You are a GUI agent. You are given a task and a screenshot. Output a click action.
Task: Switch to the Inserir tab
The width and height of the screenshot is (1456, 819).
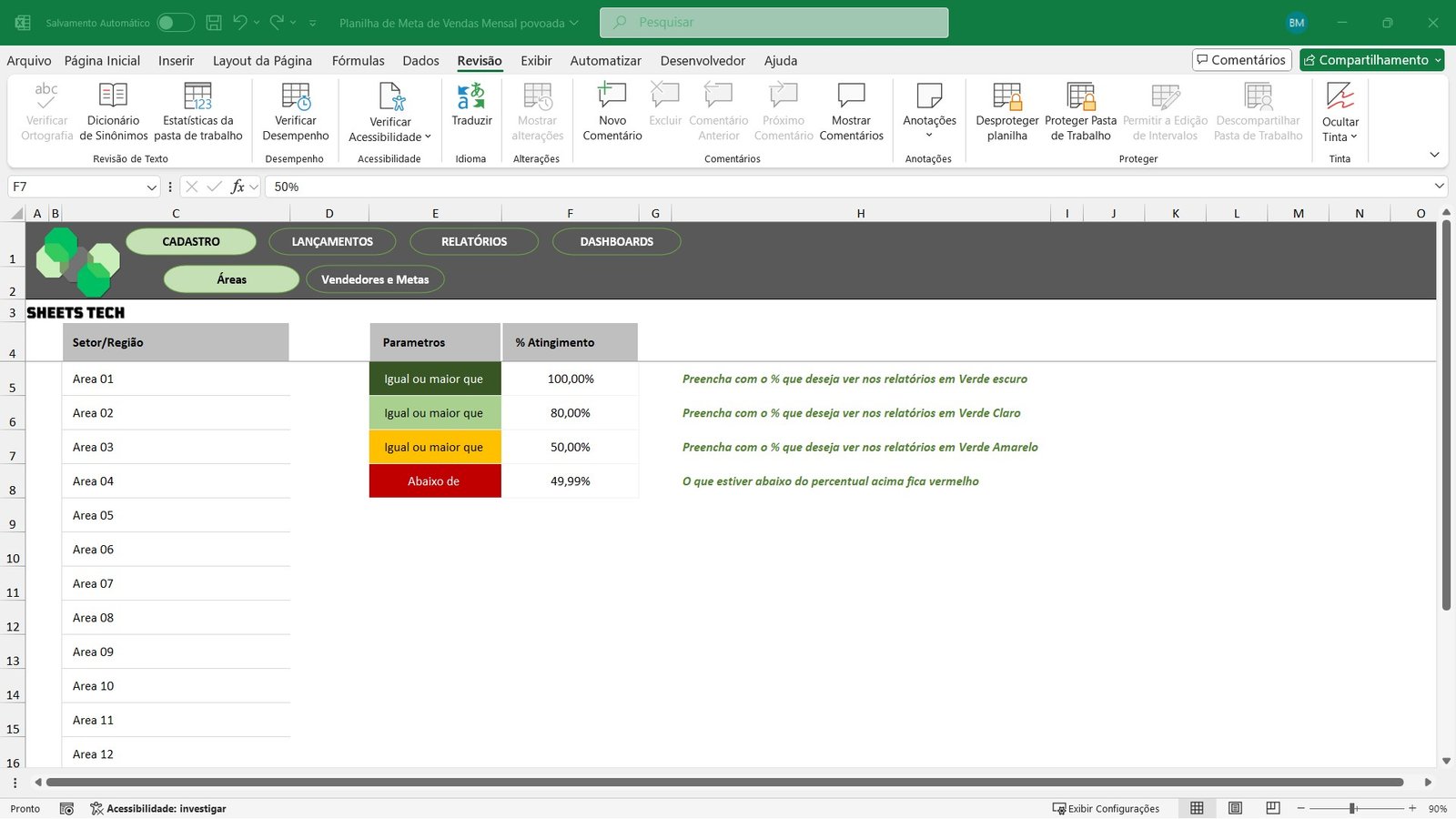point(176,60)
